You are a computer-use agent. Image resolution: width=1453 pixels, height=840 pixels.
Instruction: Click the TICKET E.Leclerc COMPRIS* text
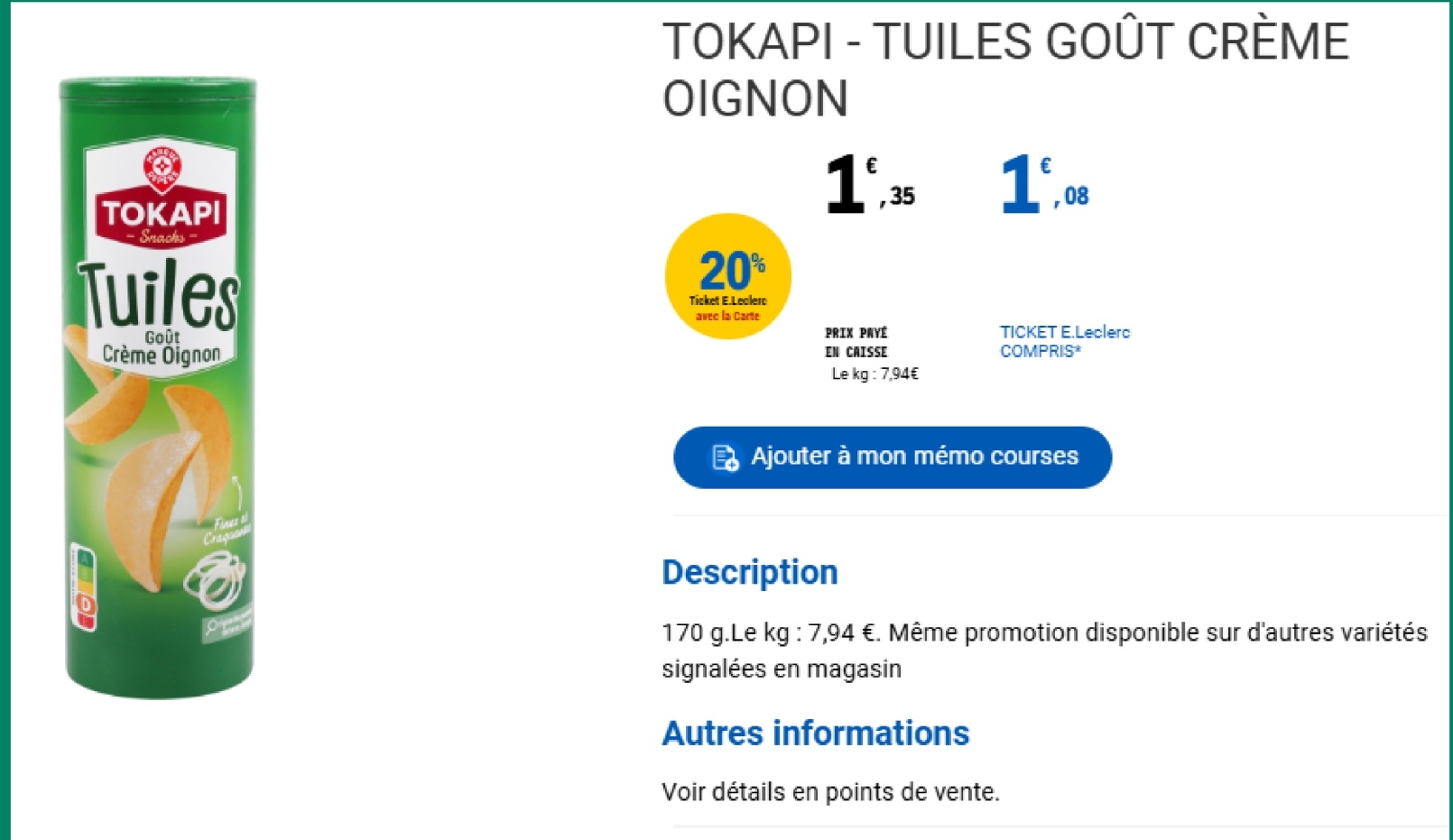click(x=1064, y=342)
